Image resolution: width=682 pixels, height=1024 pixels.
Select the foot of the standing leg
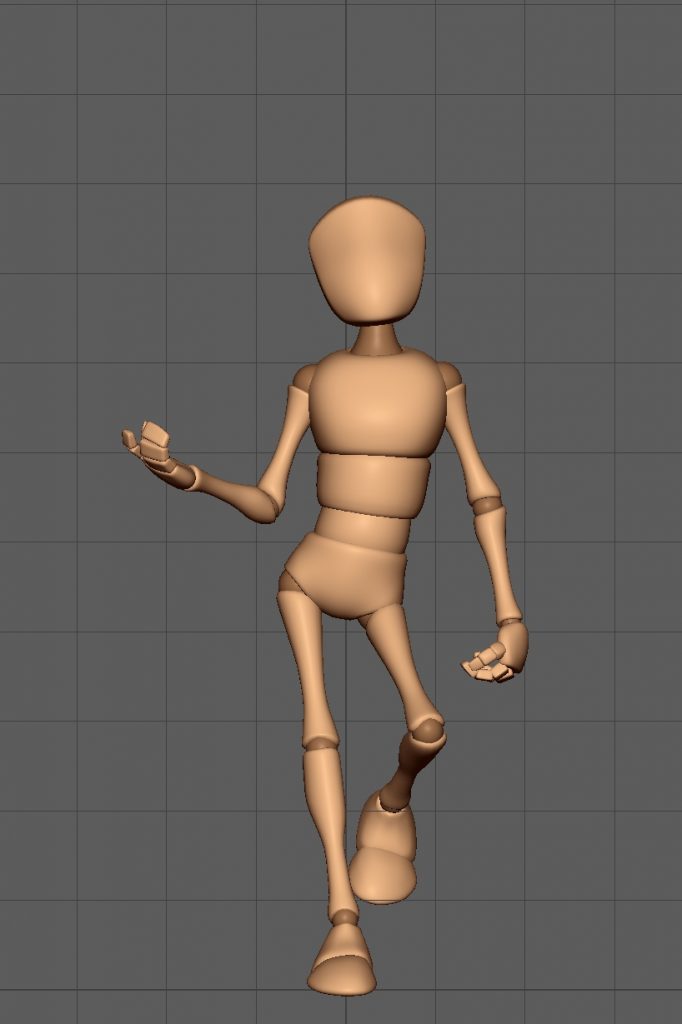[x=343, y=960]
